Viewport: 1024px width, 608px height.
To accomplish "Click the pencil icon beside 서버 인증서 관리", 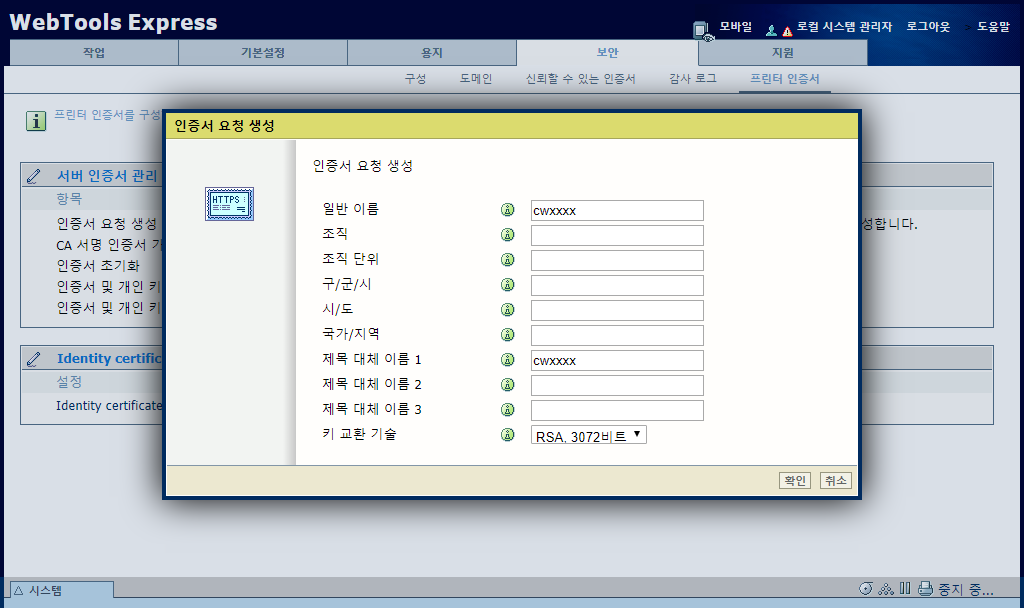I will click(35, 176).
